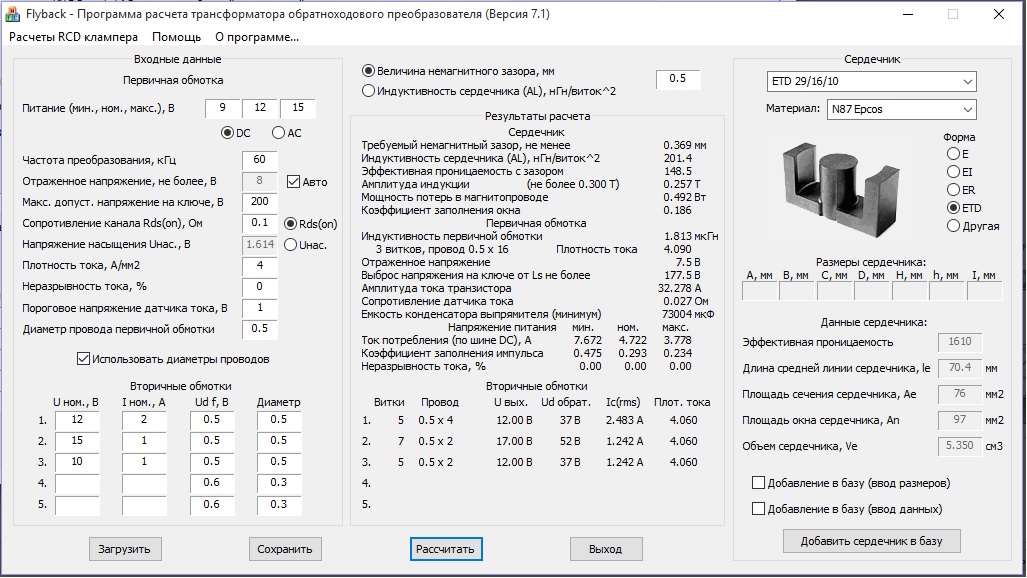Click secondary winding 1 Ud f field
Viewport: 1027px width, 578px height.
coord(212,420)
